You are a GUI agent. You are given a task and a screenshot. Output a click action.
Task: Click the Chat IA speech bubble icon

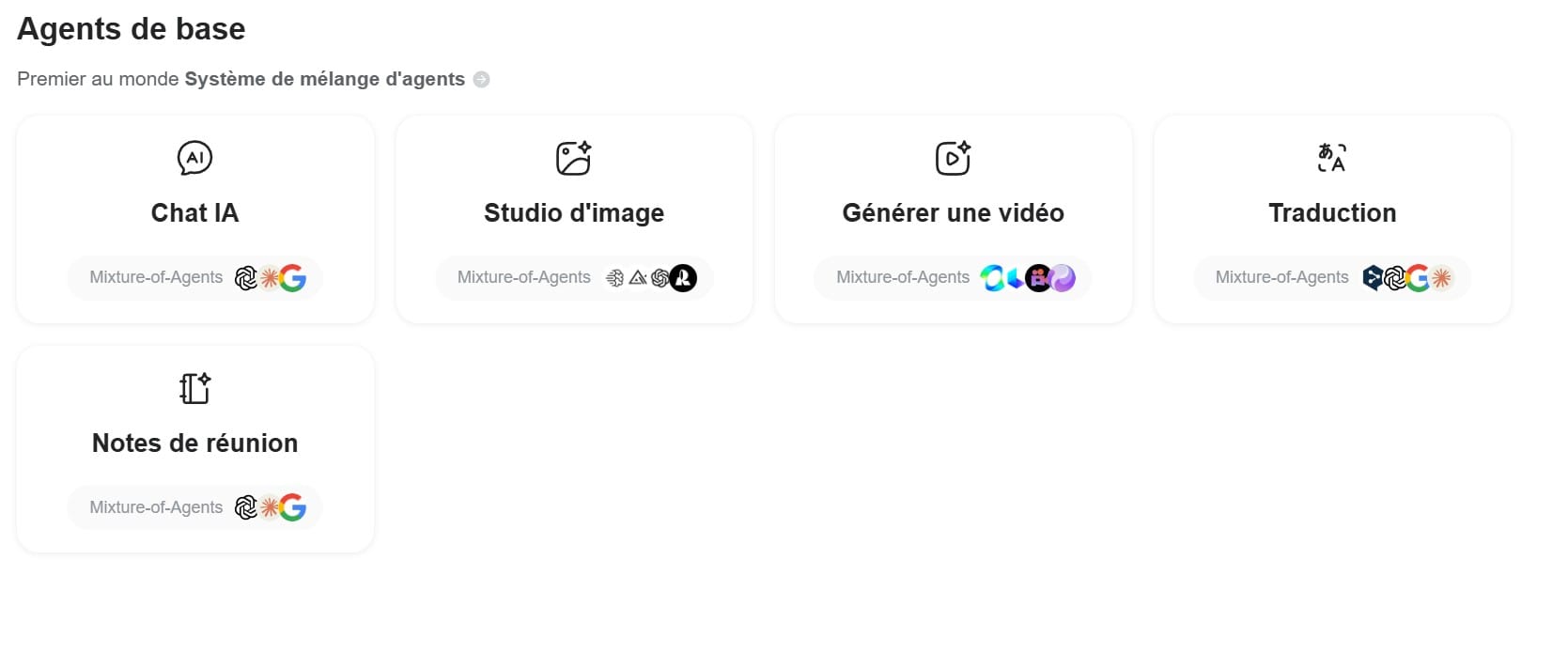pos(194,158)
